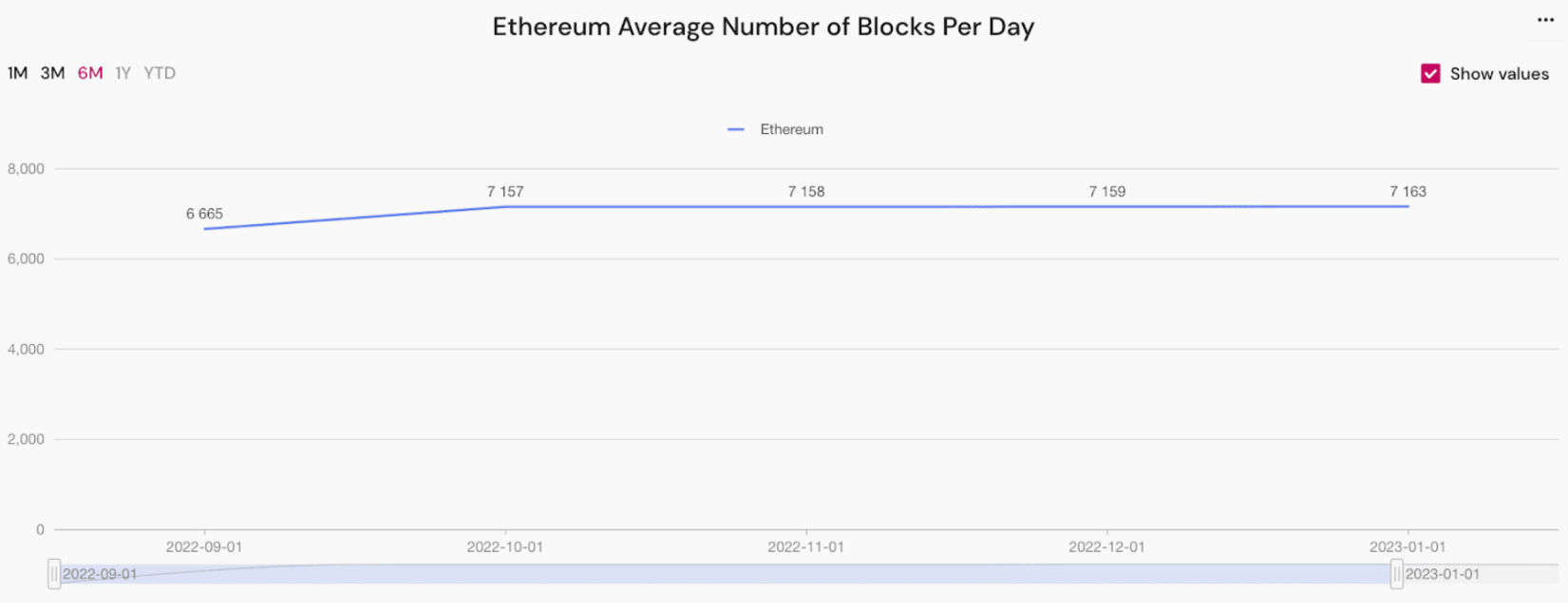
Task: Click the 6 665 data point label
Action: point(204,214)
